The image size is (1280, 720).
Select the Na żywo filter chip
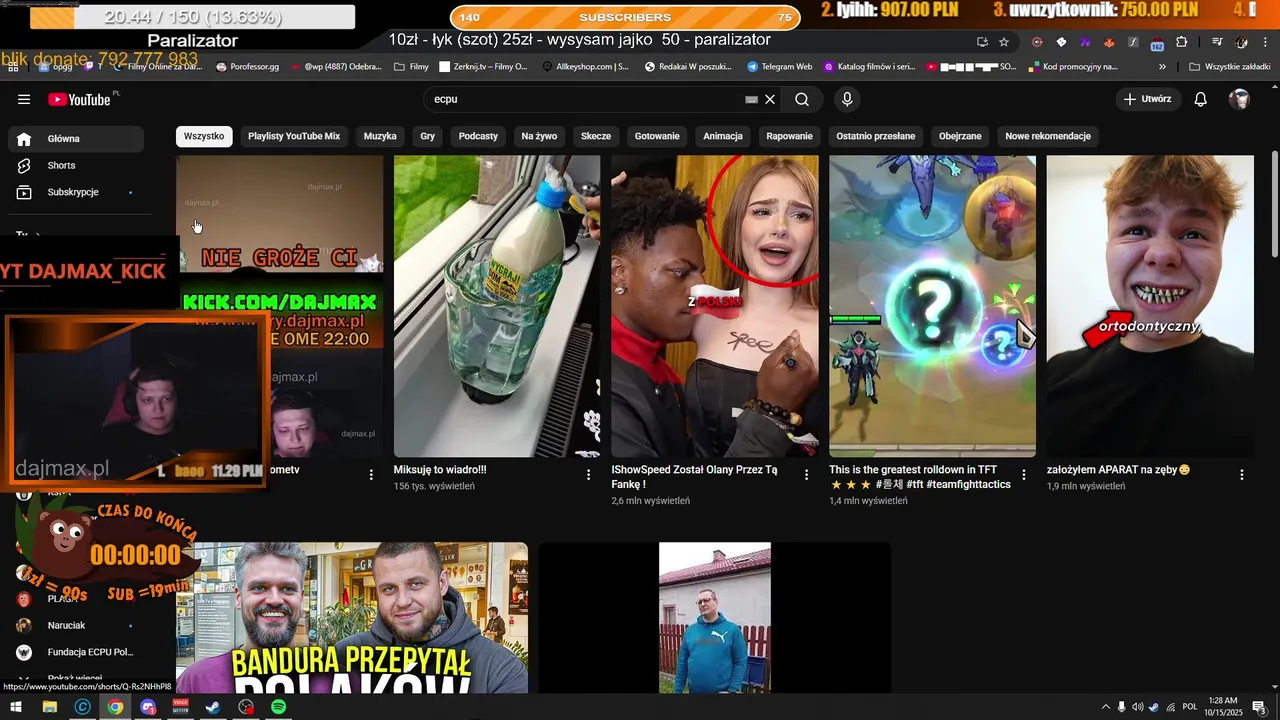point(539,136)
